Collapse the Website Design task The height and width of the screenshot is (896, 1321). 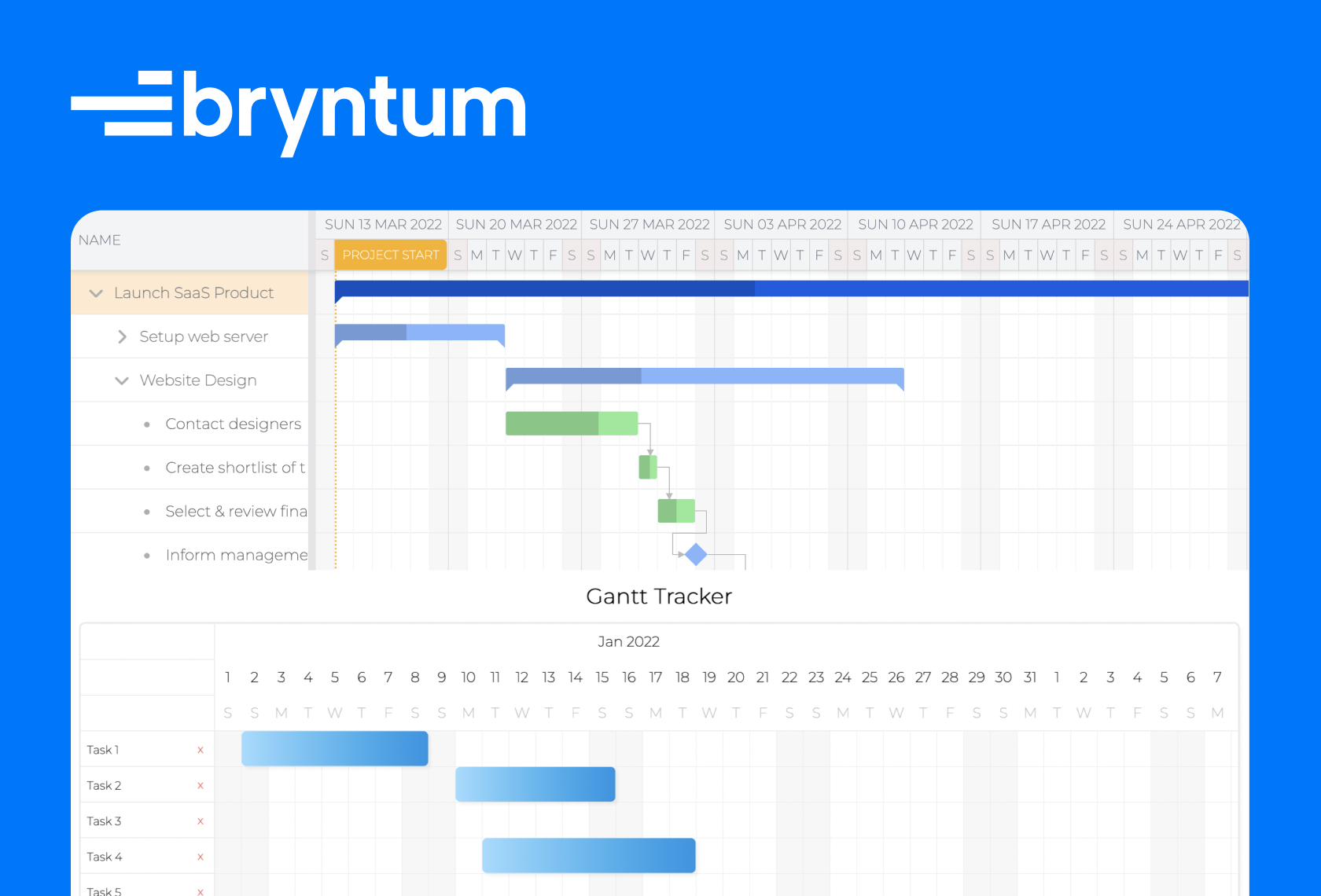coord(122,380)
